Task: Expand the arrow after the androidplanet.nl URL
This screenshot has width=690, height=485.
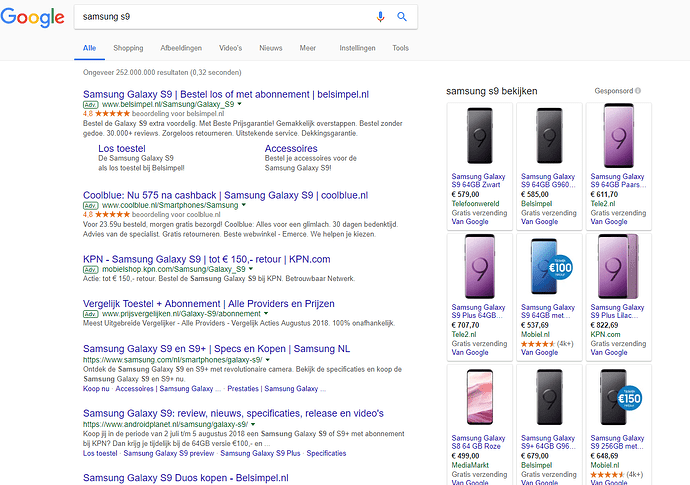Action: [252, 424]
